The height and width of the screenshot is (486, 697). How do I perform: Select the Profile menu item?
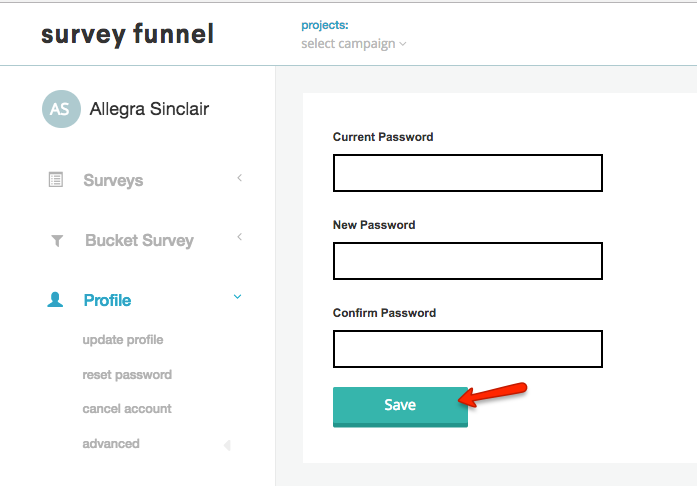click(x=107, y=300)
